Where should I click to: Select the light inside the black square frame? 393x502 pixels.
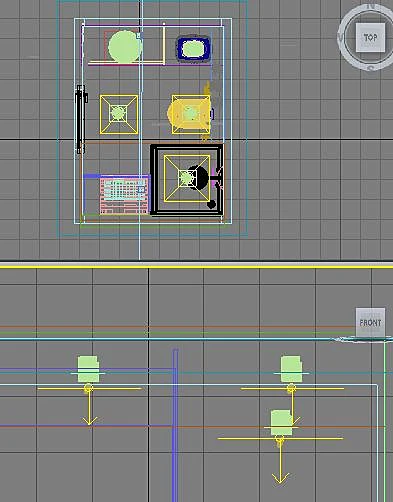[187, 178]
